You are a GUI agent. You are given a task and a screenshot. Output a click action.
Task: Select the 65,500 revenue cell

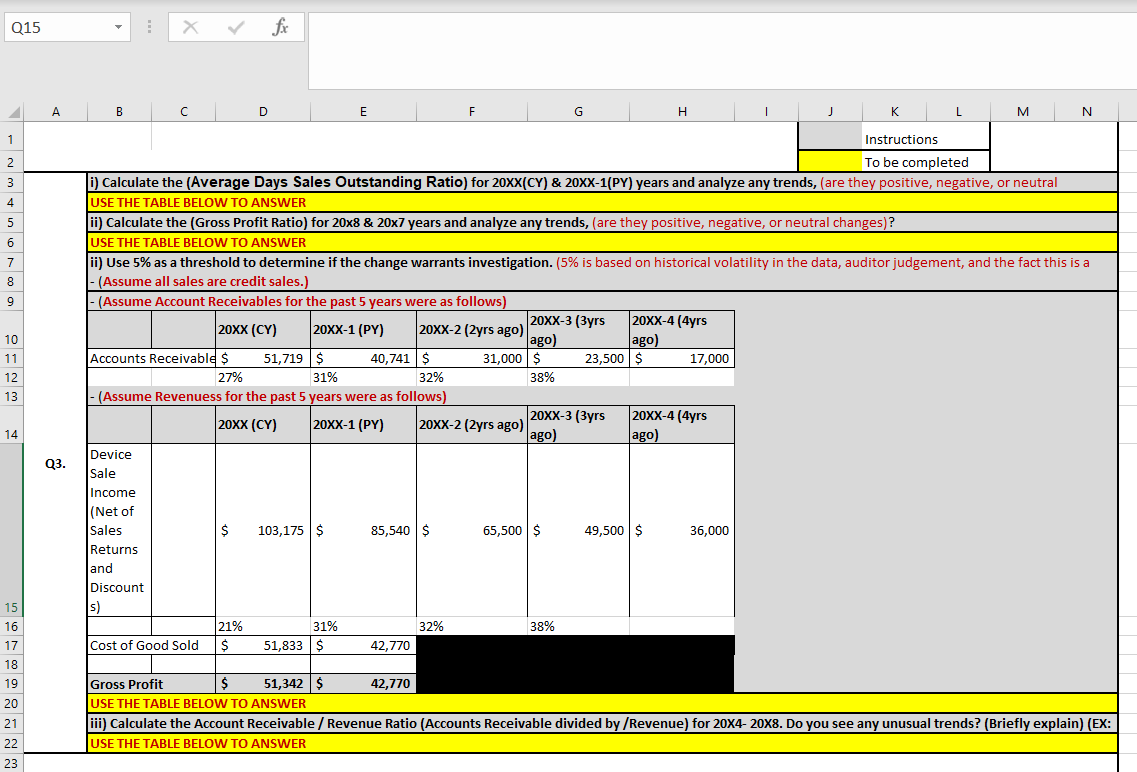[x=472, y=530]
